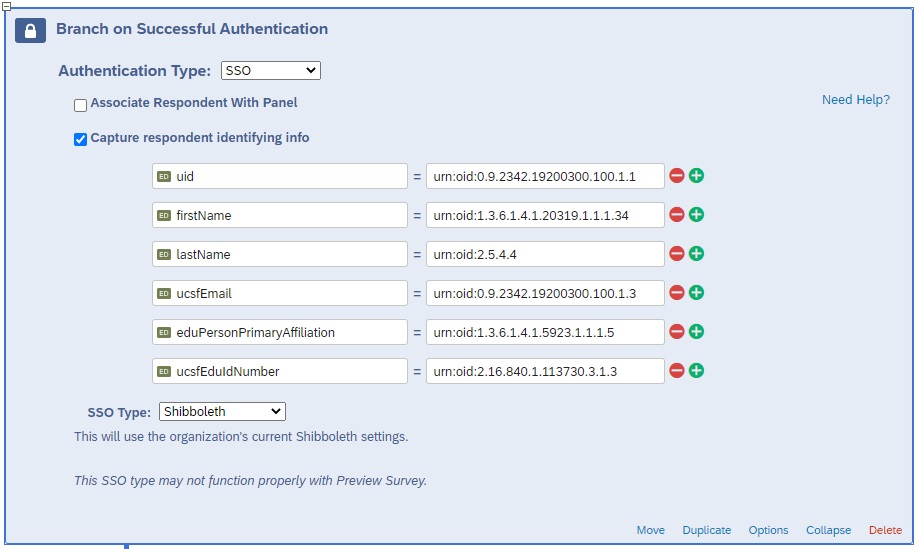
Task: Open the Need Help? link
Action: click(855, 100)
